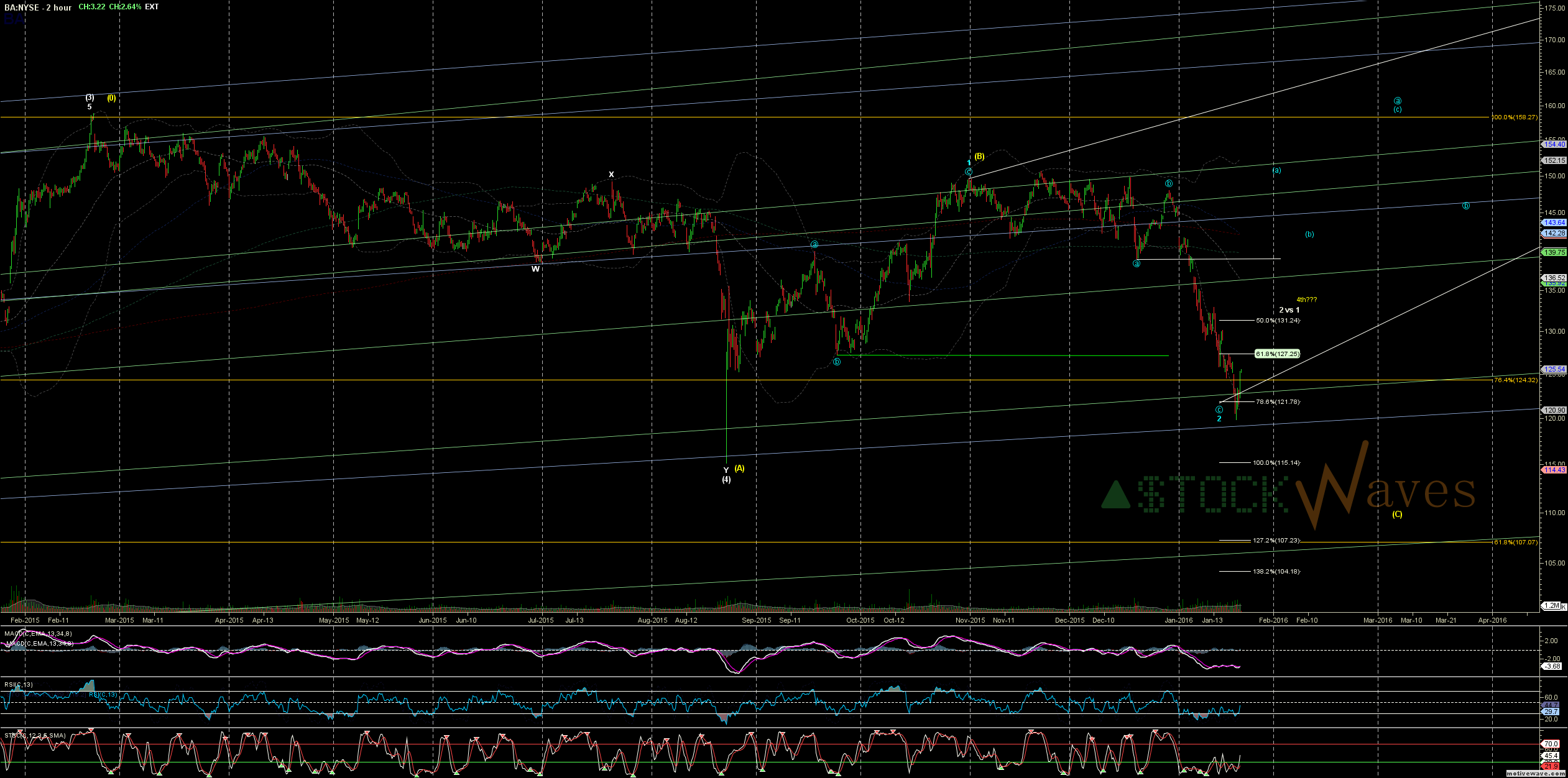Click the 1.2M volume axis tag
This screenshot has height=778, width=1568.
(1551, 606)
